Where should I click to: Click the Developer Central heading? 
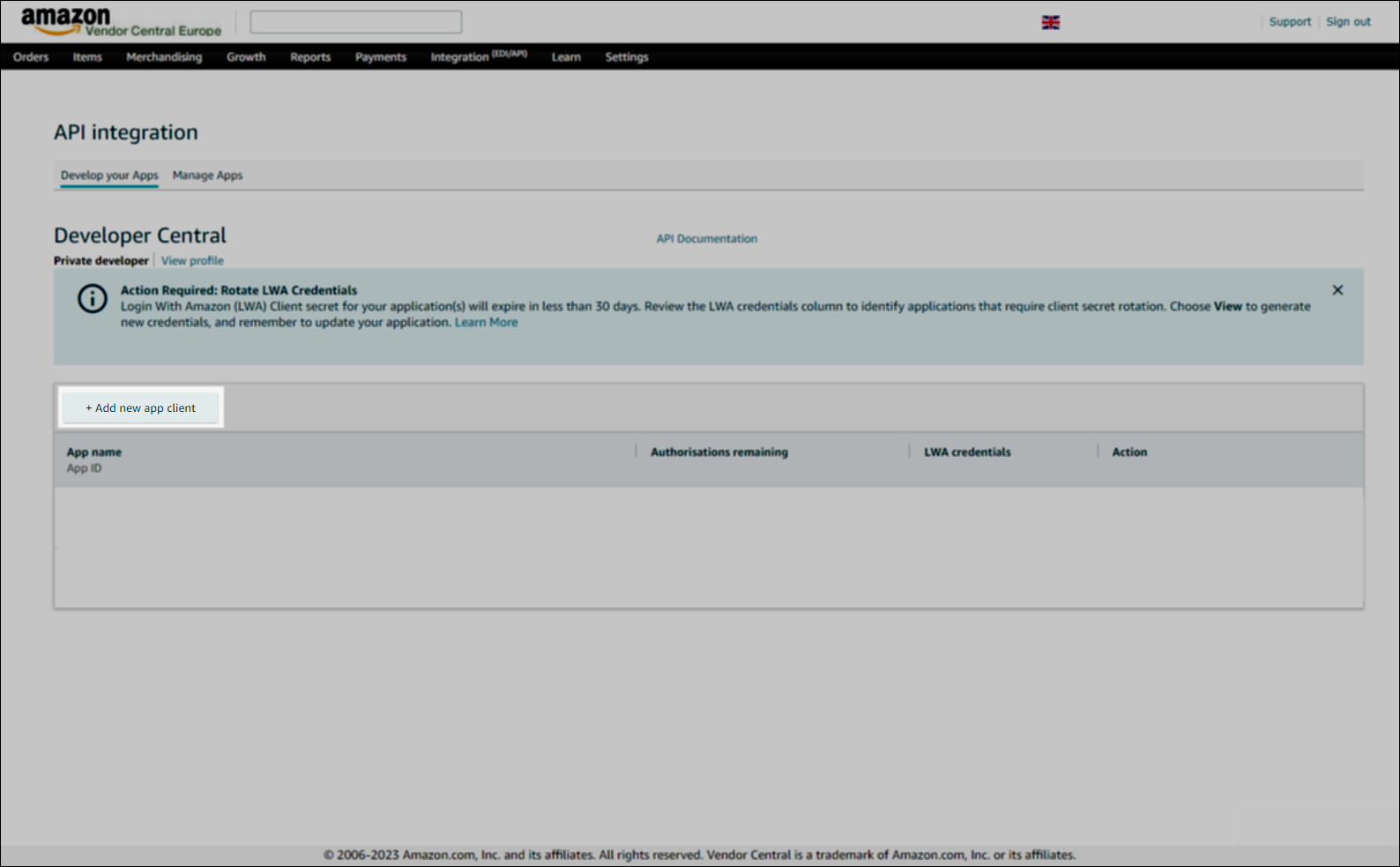(140, 235)
